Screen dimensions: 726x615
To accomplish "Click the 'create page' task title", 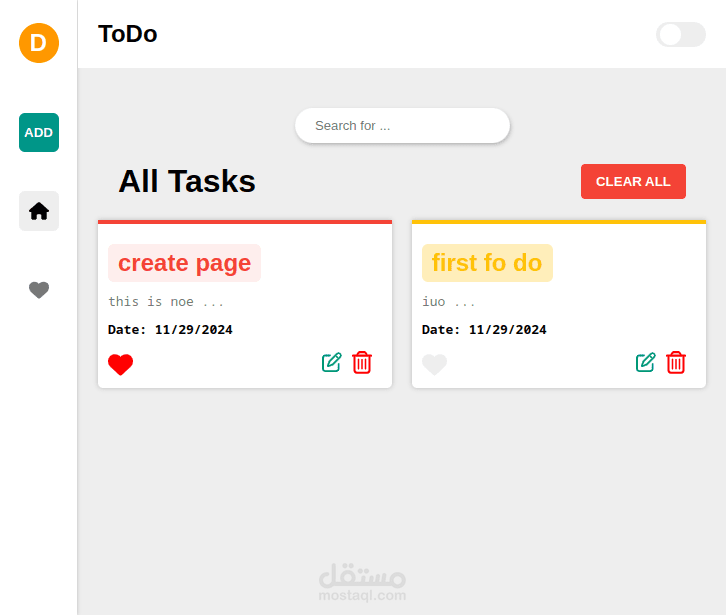I will [x=184, y=263].
